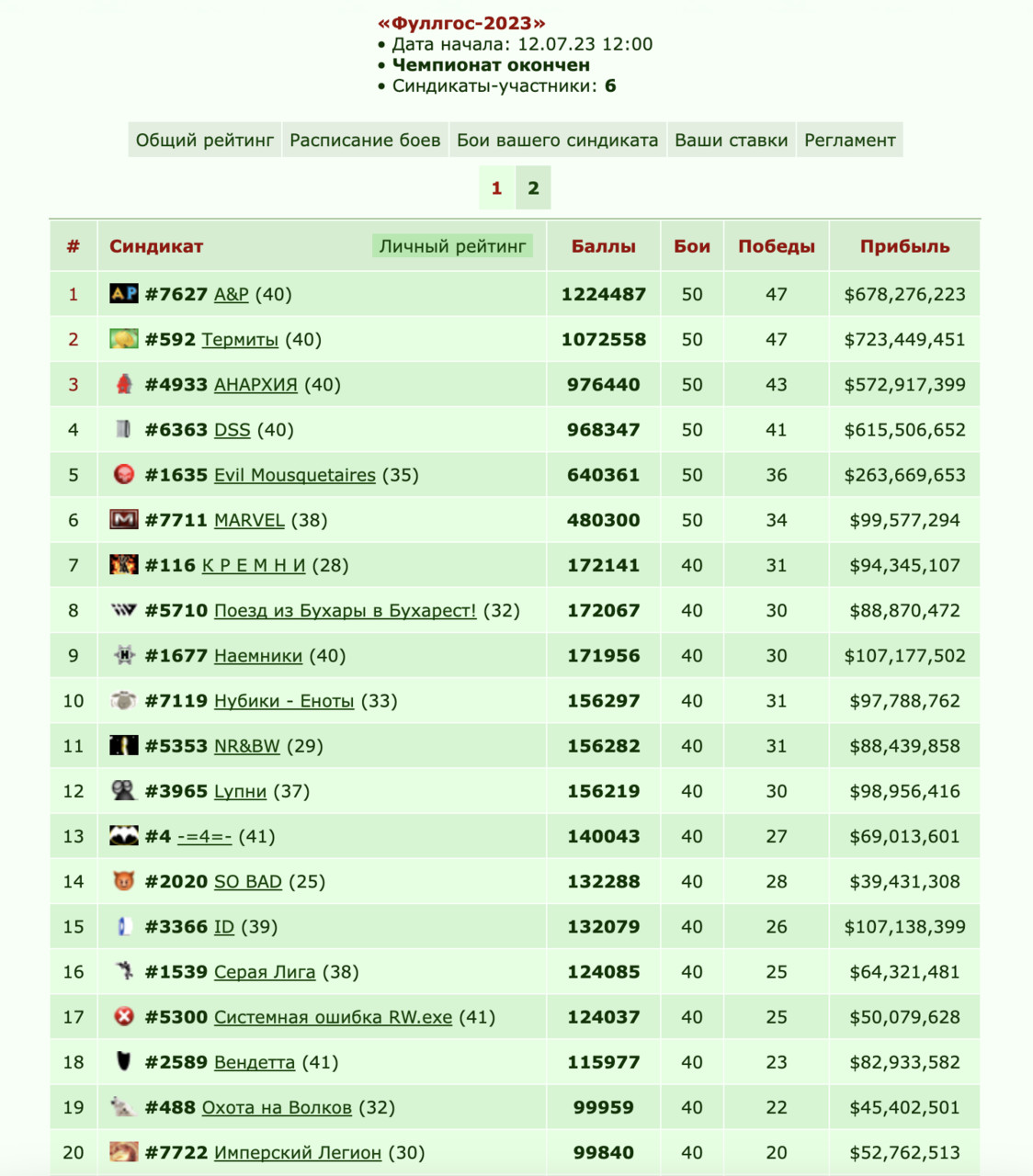Open the Ваши ставки tab

[x=731, y=140]
